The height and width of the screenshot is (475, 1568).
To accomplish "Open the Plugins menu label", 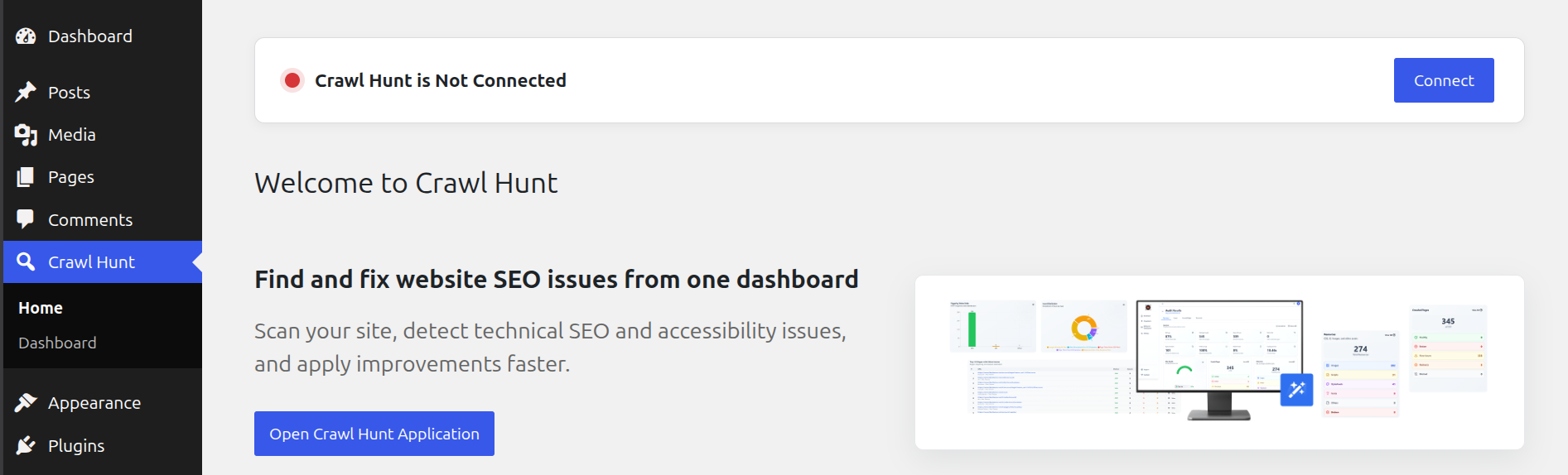I will click(76, 446).
